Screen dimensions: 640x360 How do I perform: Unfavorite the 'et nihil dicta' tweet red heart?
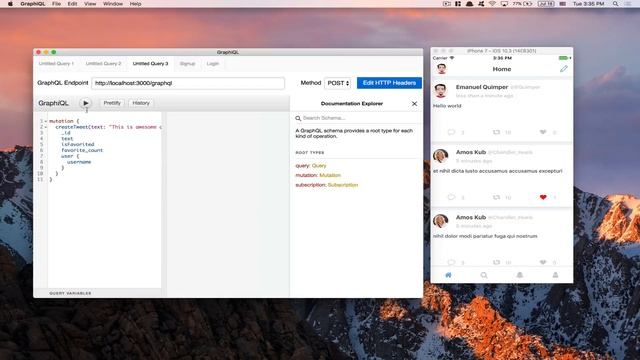(x=543, y=197)
